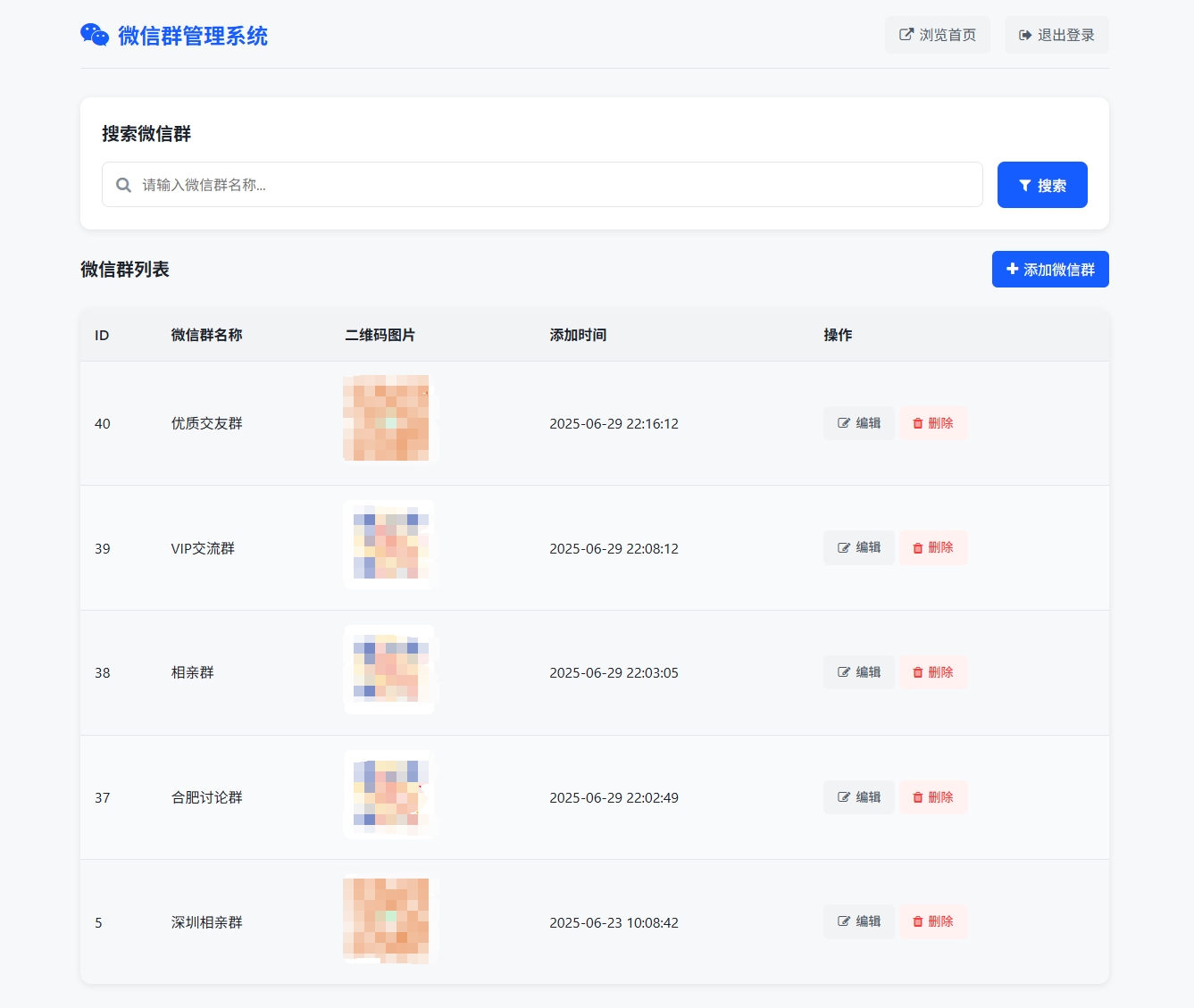Viewport: 1194px width, 1008px height.
Task: Delete the 深圳相亲群 group
Action: click(932, 921)
